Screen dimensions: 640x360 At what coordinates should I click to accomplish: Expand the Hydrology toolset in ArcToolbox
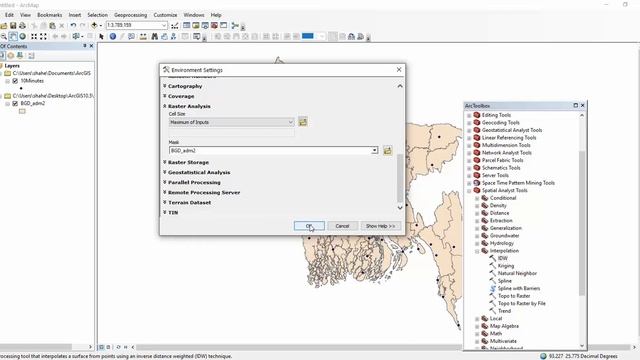click(x=477, y=243)
